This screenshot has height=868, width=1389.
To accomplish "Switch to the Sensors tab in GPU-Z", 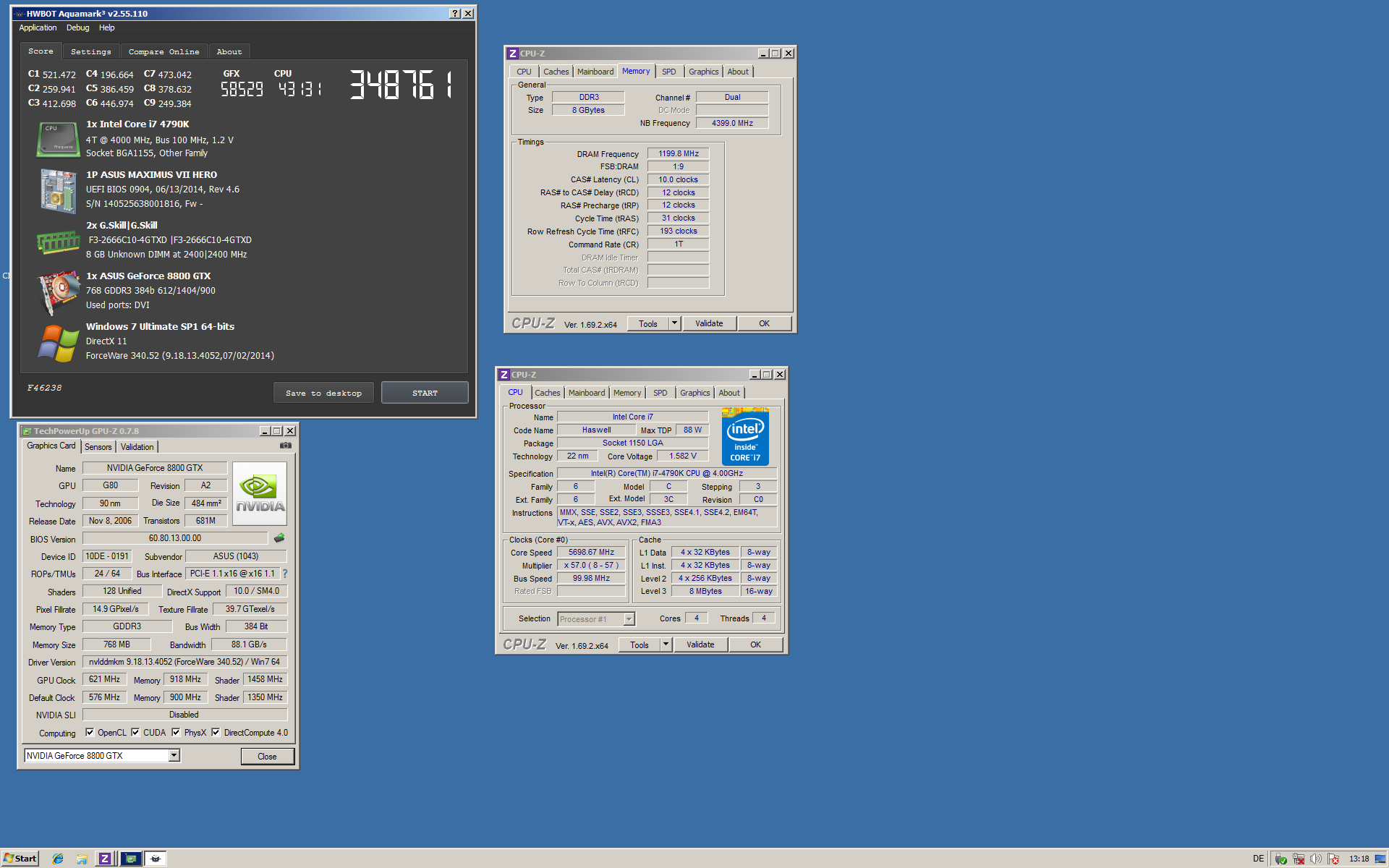I will pyautogui.click(x=98, y=447).
